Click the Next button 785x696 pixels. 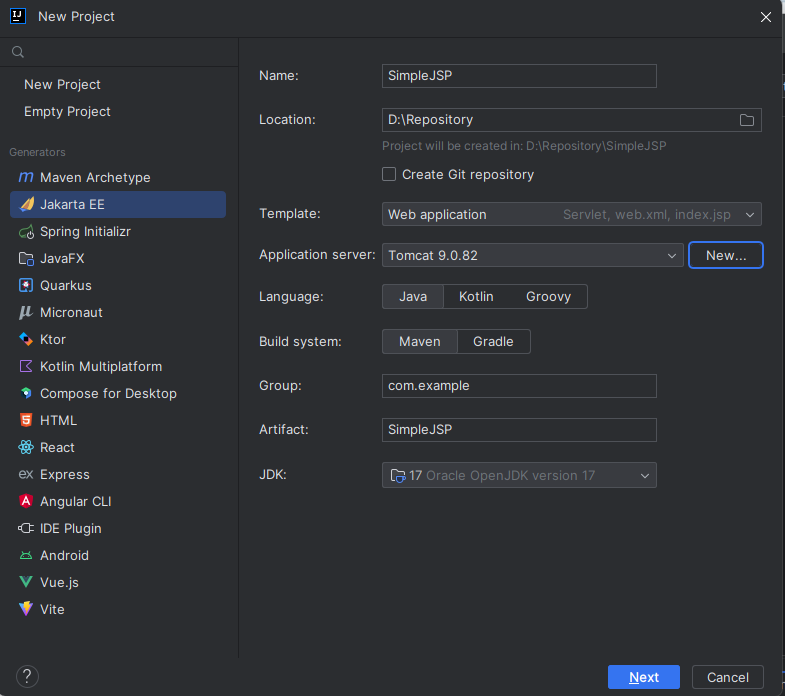click(643, 677)
